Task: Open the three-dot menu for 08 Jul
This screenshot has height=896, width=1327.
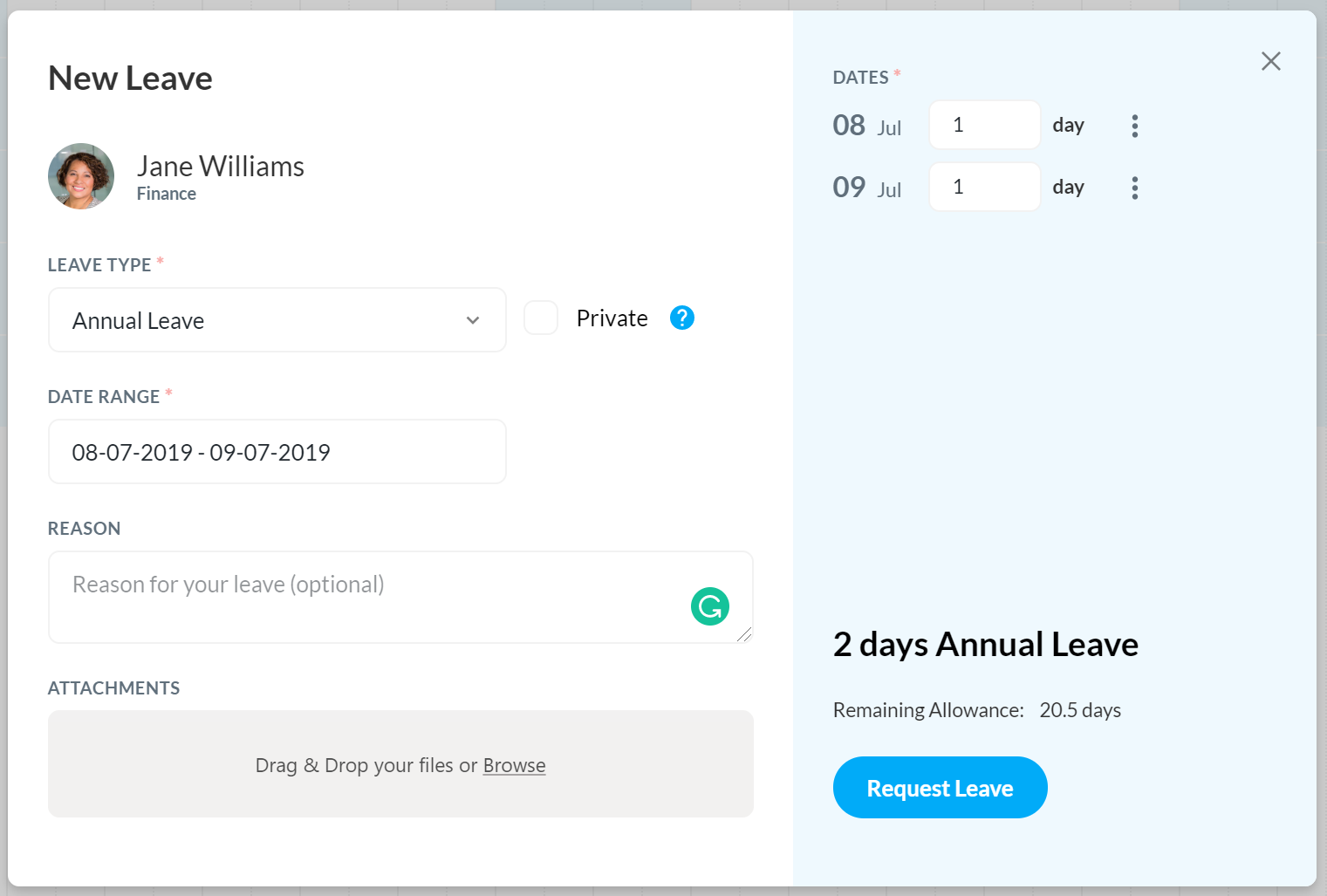Action: click(x=1134, y=126)
